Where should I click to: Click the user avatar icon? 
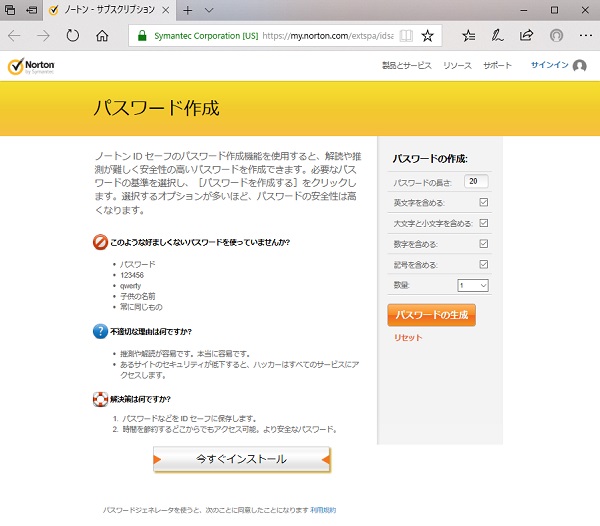(x=579, y=65)
